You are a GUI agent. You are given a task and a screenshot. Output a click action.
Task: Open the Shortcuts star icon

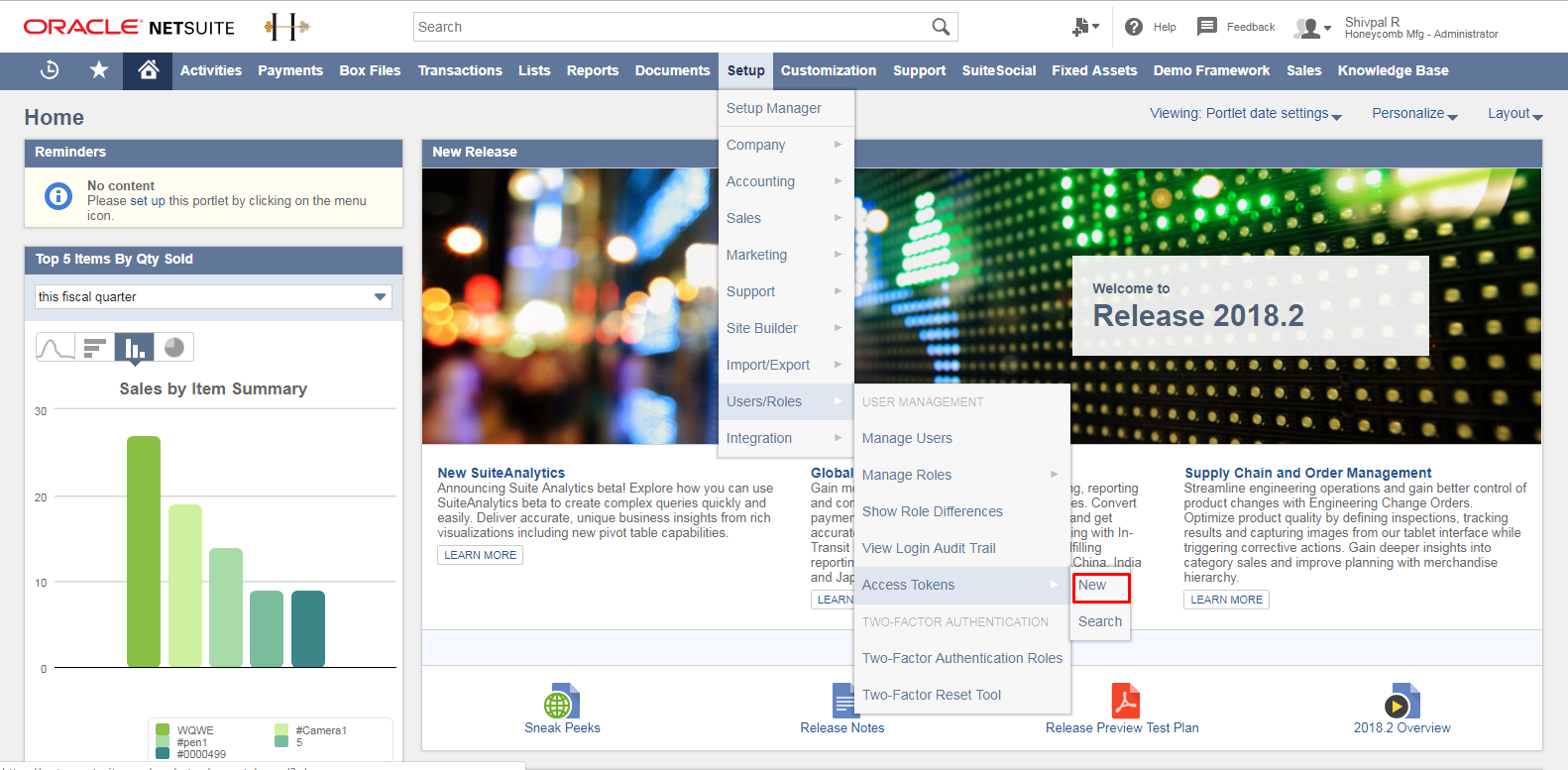pyautogui.click(x=99, y=70)
